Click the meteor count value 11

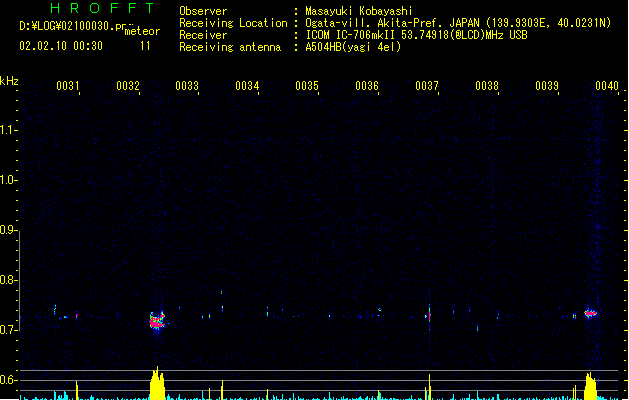pos(145,46)
